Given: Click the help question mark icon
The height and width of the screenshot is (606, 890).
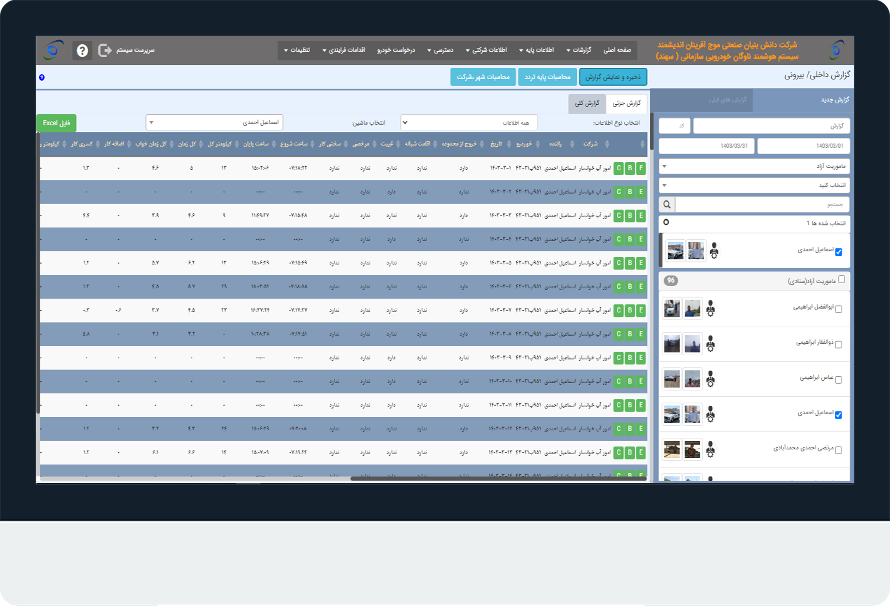Looking at the screenshot, I should (82, 50).
